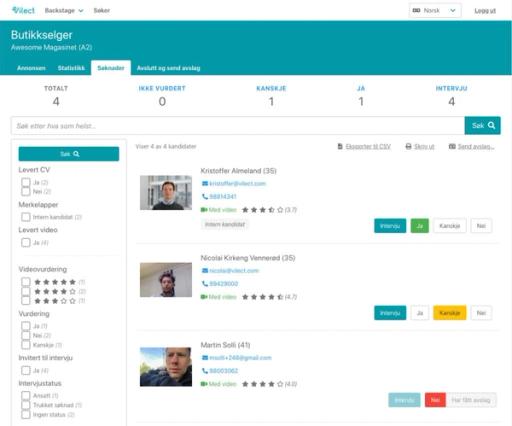Click the main Søk button with magnifier
The width and height of the screenshot is (512, 426).
click(483, 126)
